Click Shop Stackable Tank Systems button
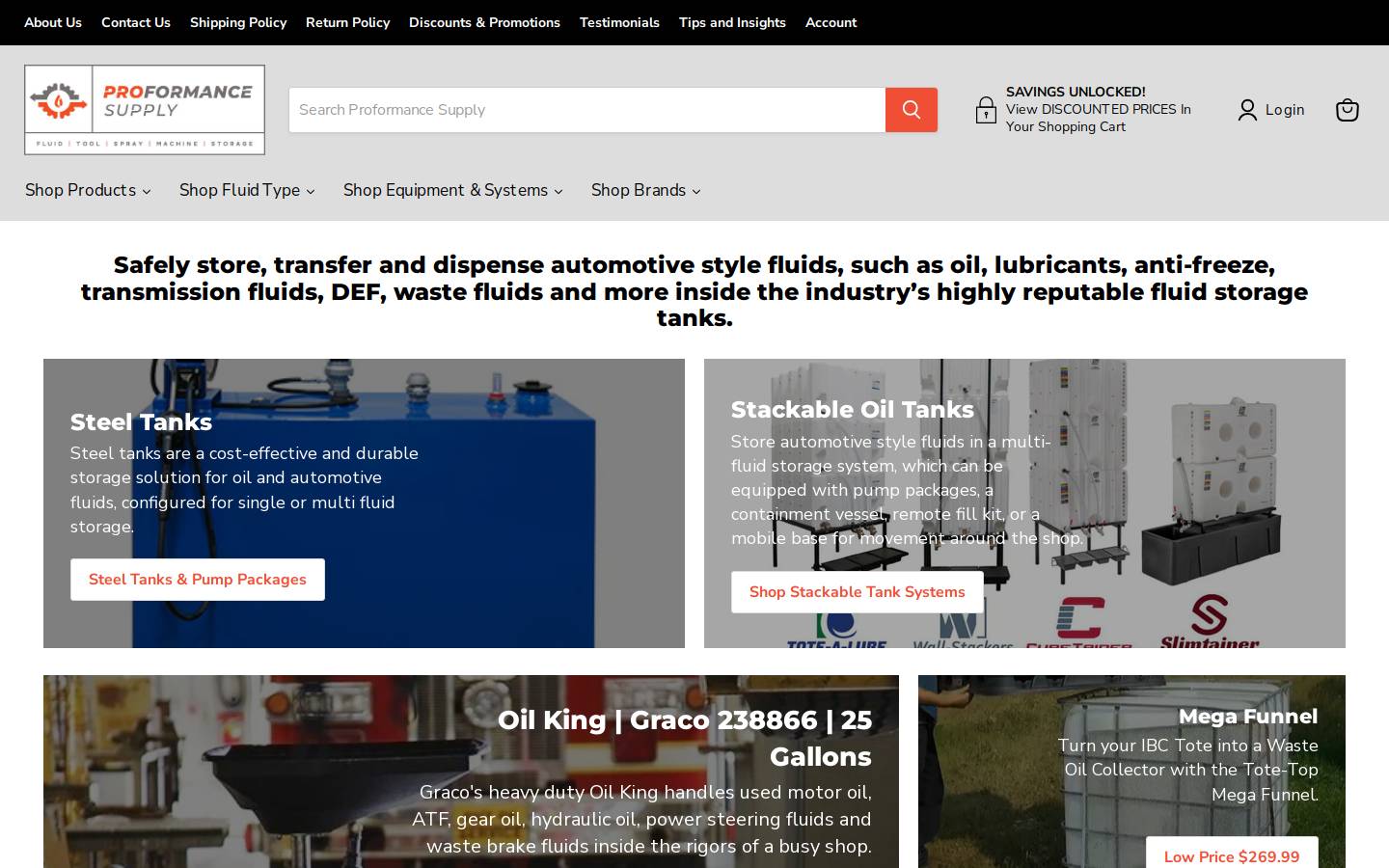 coord(857,592)
